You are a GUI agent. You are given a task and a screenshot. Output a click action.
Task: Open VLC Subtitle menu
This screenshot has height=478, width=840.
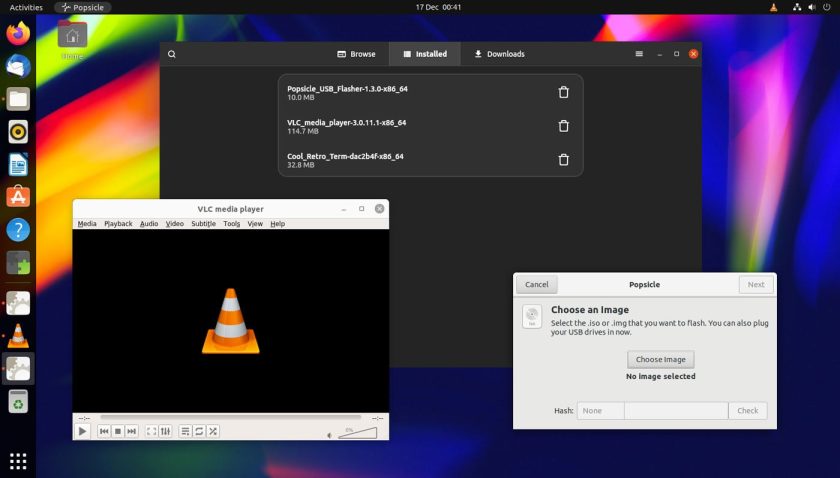tap(204, 223)
